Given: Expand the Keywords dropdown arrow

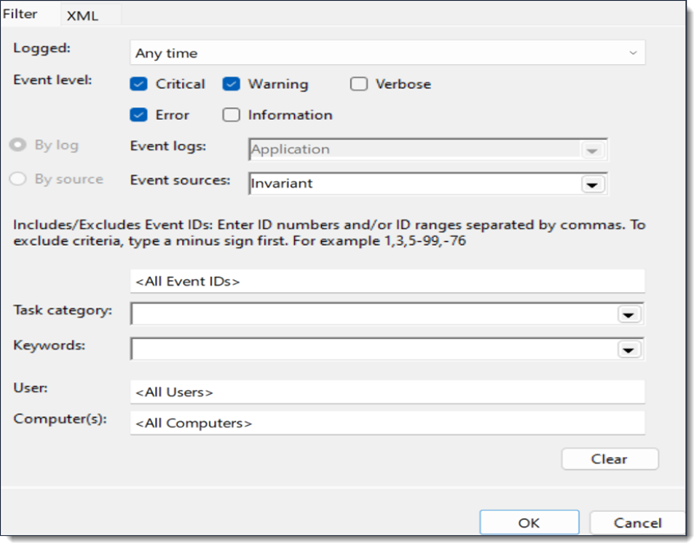Looking at the screenshot, I should point(628,349).
